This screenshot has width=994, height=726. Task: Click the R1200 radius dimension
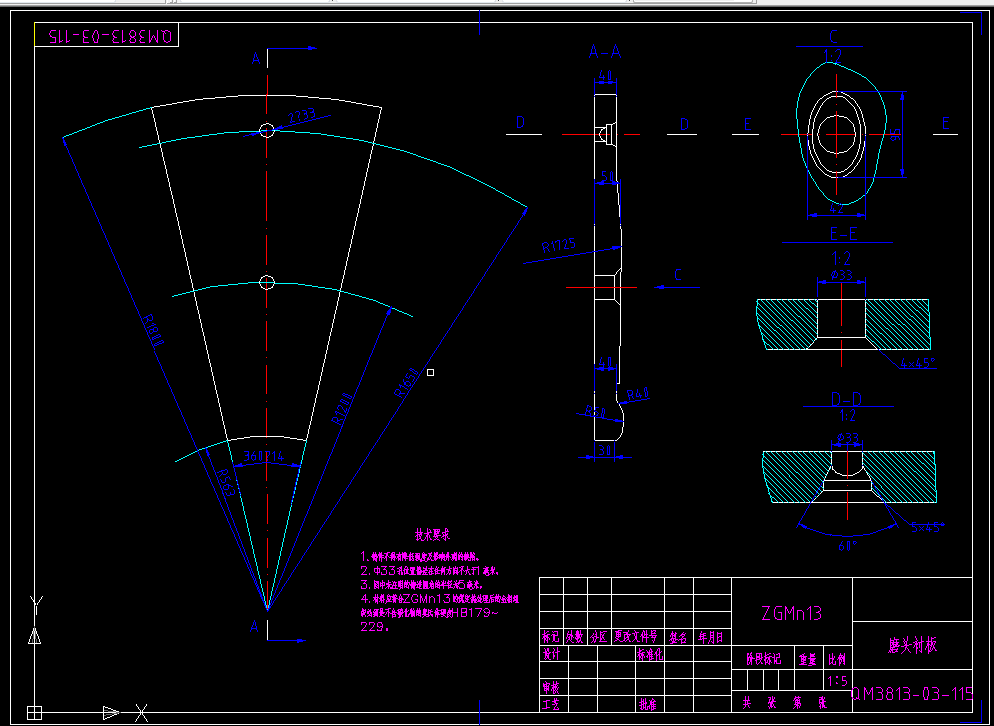pos(341,407)
